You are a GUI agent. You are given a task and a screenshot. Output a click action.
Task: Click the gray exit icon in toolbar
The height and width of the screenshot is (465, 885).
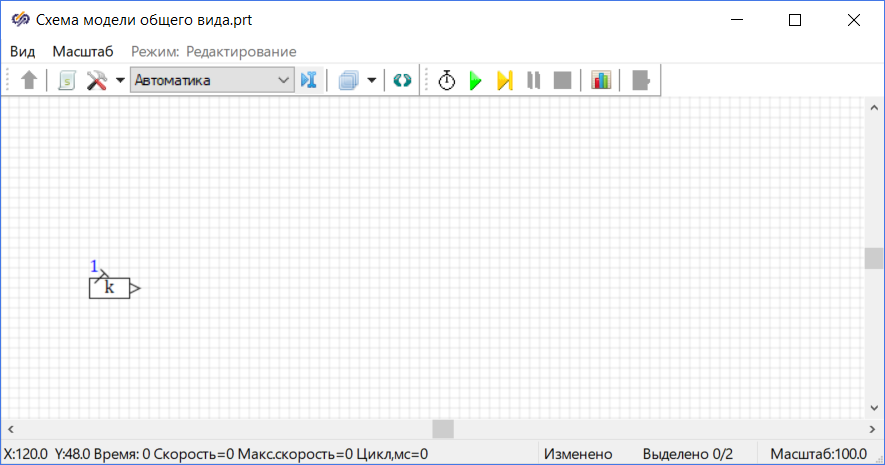[641, 81]
